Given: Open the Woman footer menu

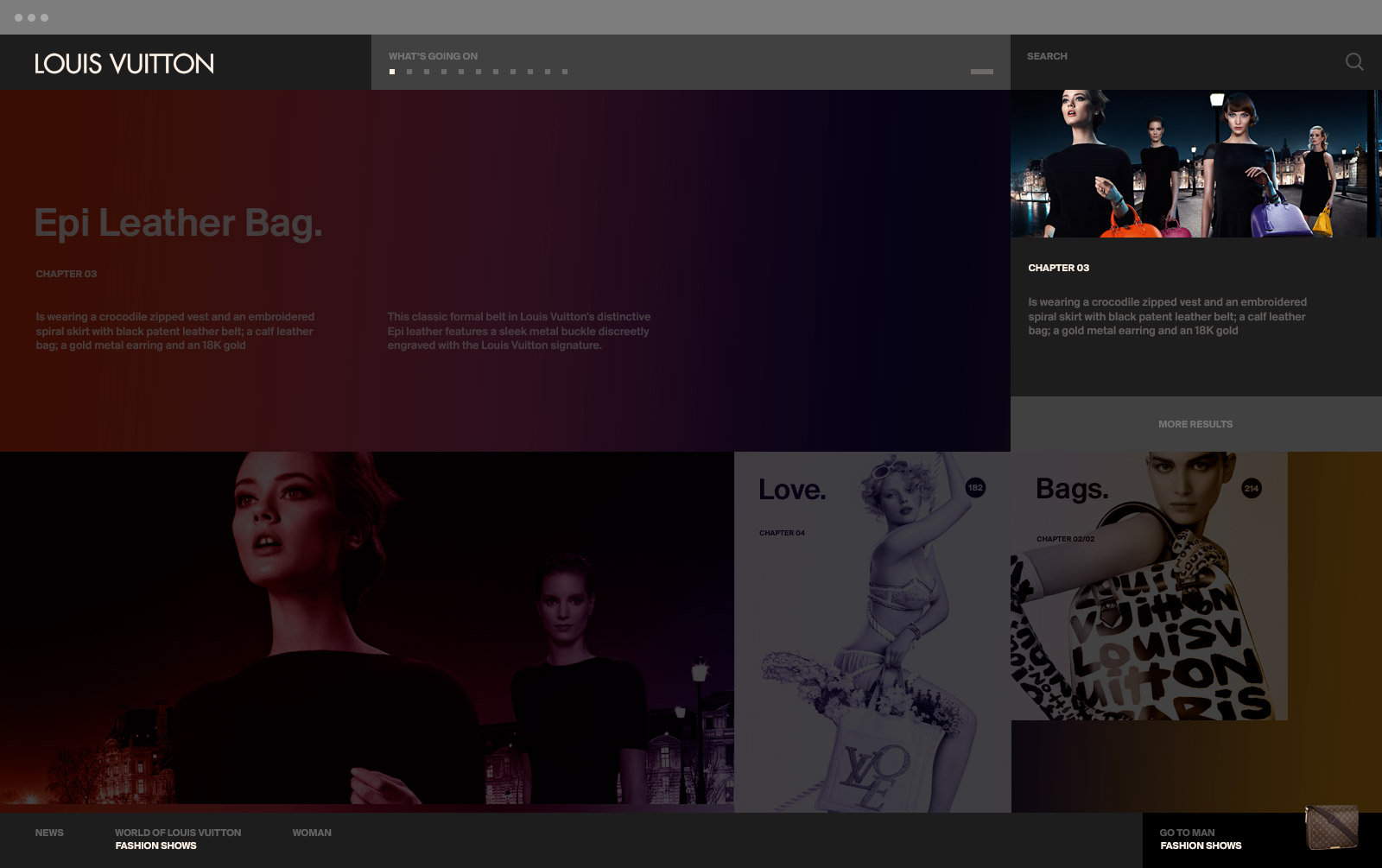Looking at the screenshot, I should coord(312,833).
